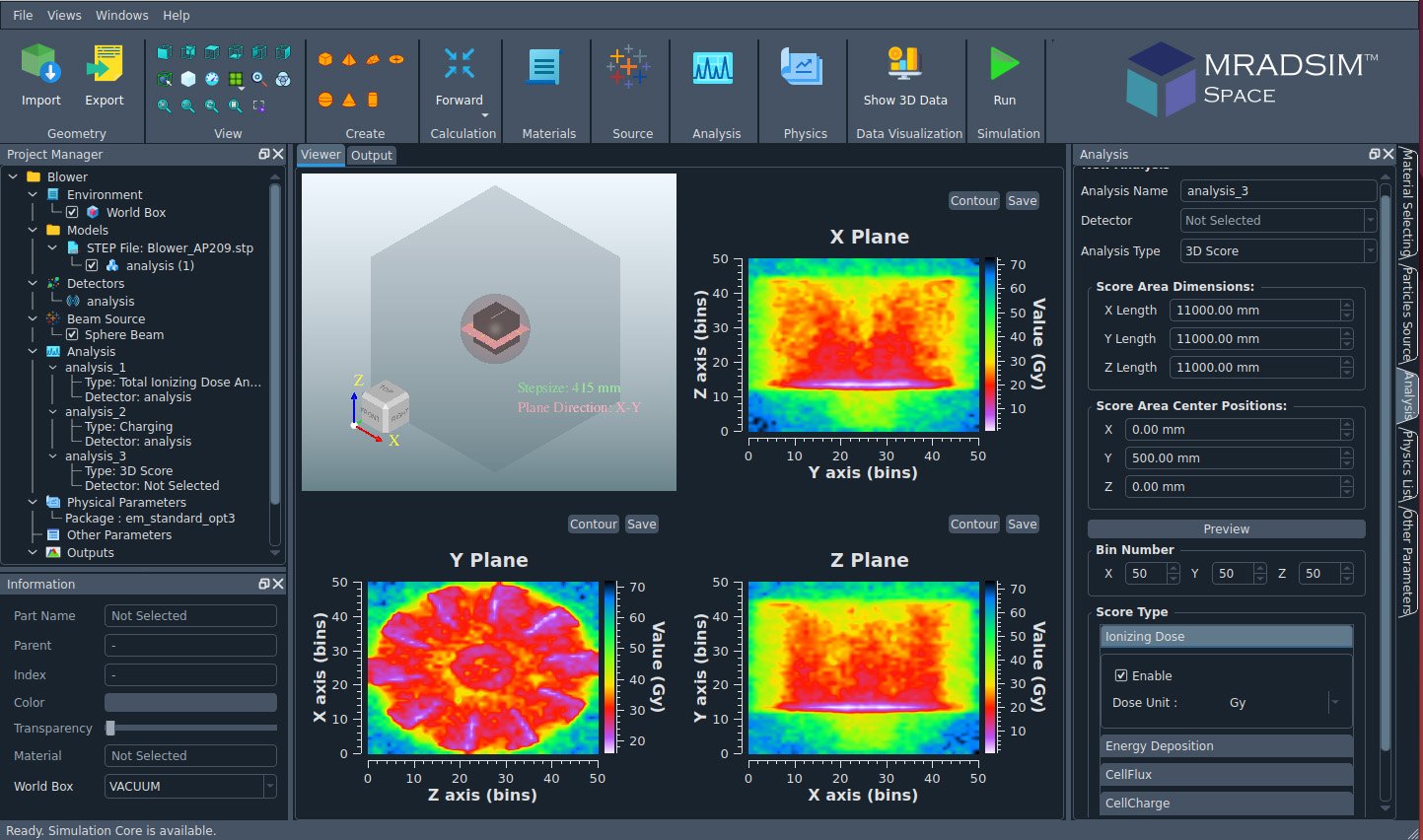Open the Physics chart icon

[x=801, y=67]
